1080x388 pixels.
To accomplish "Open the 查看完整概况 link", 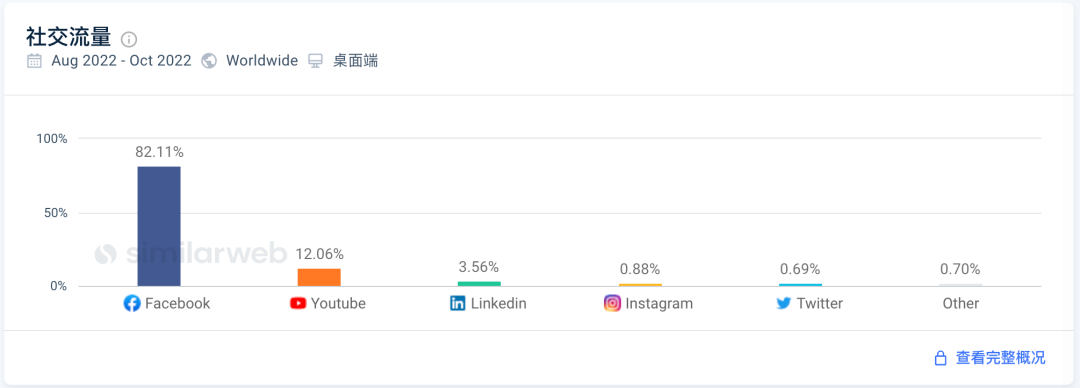I will [x=1001, y=358].
